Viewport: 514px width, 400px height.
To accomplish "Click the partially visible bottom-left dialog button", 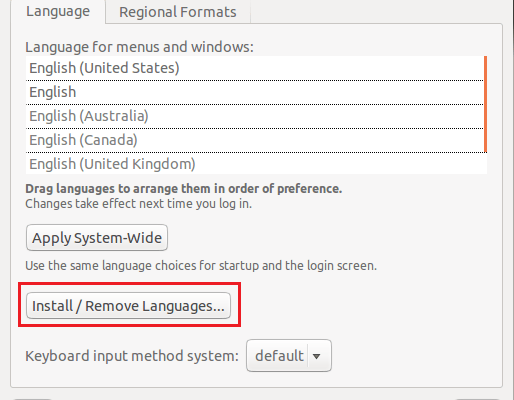I will point(32,399).
